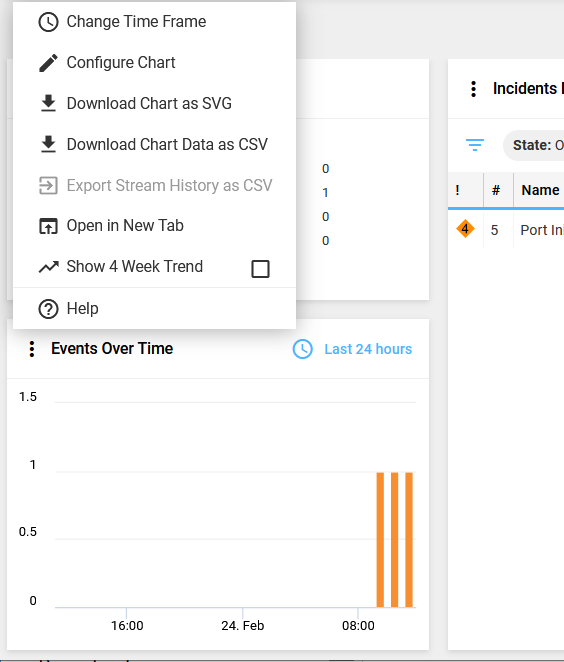Image resolution: width=564 pixels, height=662 pixels.
Task: Open the Port incident row number 5
Action: [506, 230]
